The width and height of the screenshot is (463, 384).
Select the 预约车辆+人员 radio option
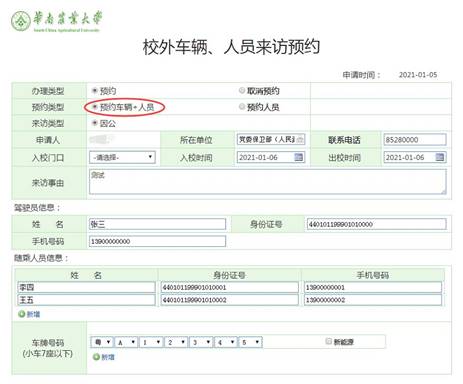point(95,107)
